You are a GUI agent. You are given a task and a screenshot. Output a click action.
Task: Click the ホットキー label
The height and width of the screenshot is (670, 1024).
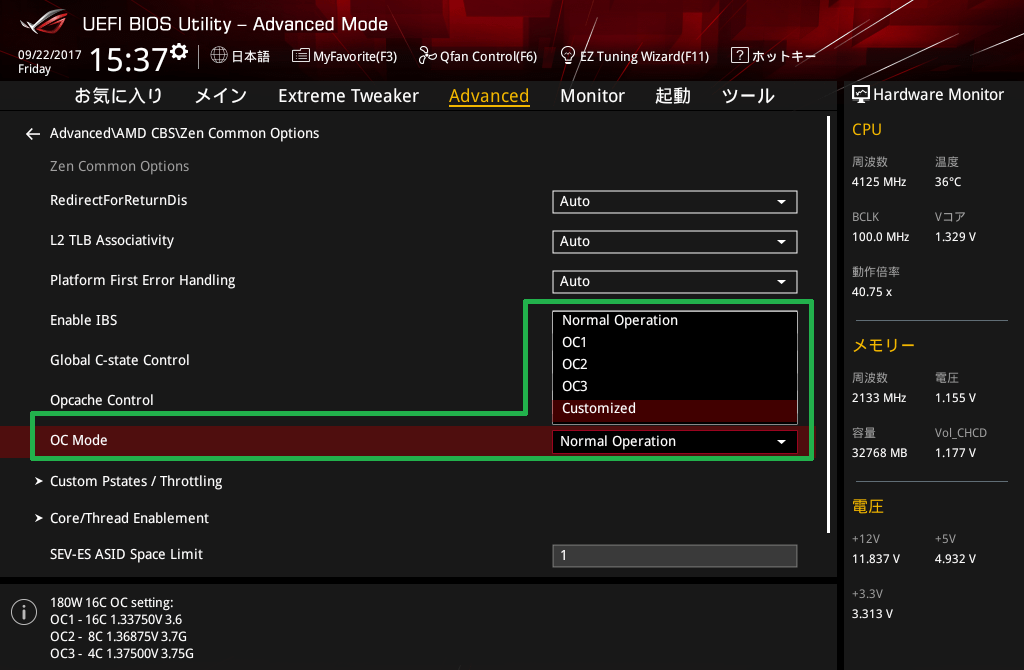pos(784,56)
